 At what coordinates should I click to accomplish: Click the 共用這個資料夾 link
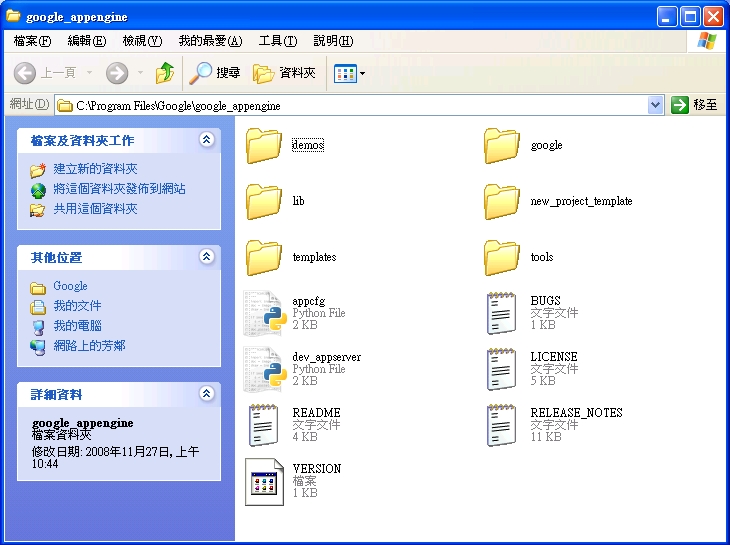[x=95, y=209]
